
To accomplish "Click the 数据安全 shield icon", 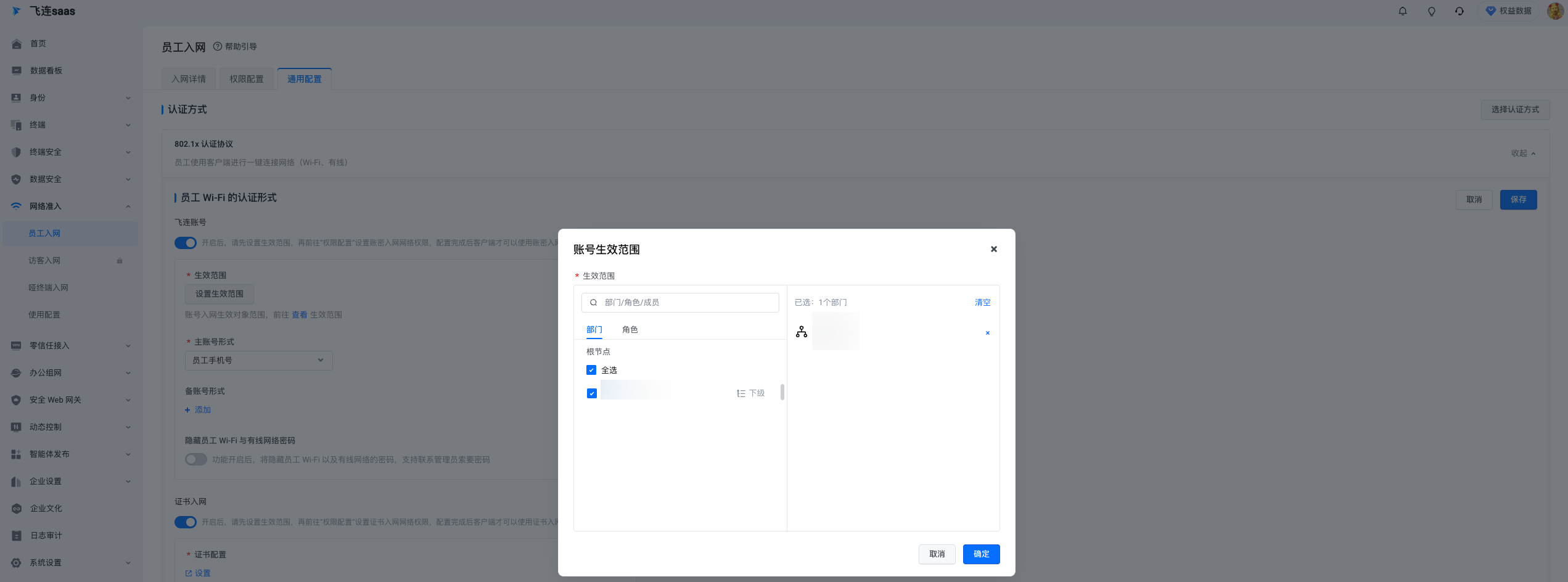I will pos(17,179).
